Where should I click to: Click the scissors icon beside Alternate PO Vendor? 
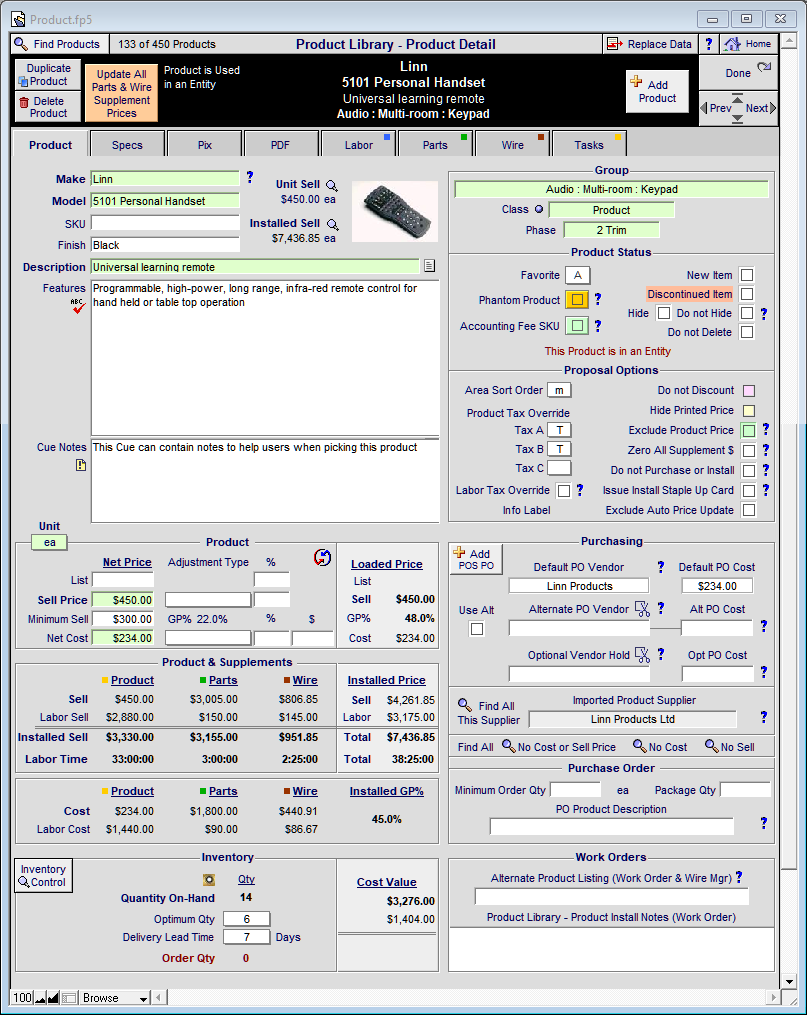pos(642,608)
